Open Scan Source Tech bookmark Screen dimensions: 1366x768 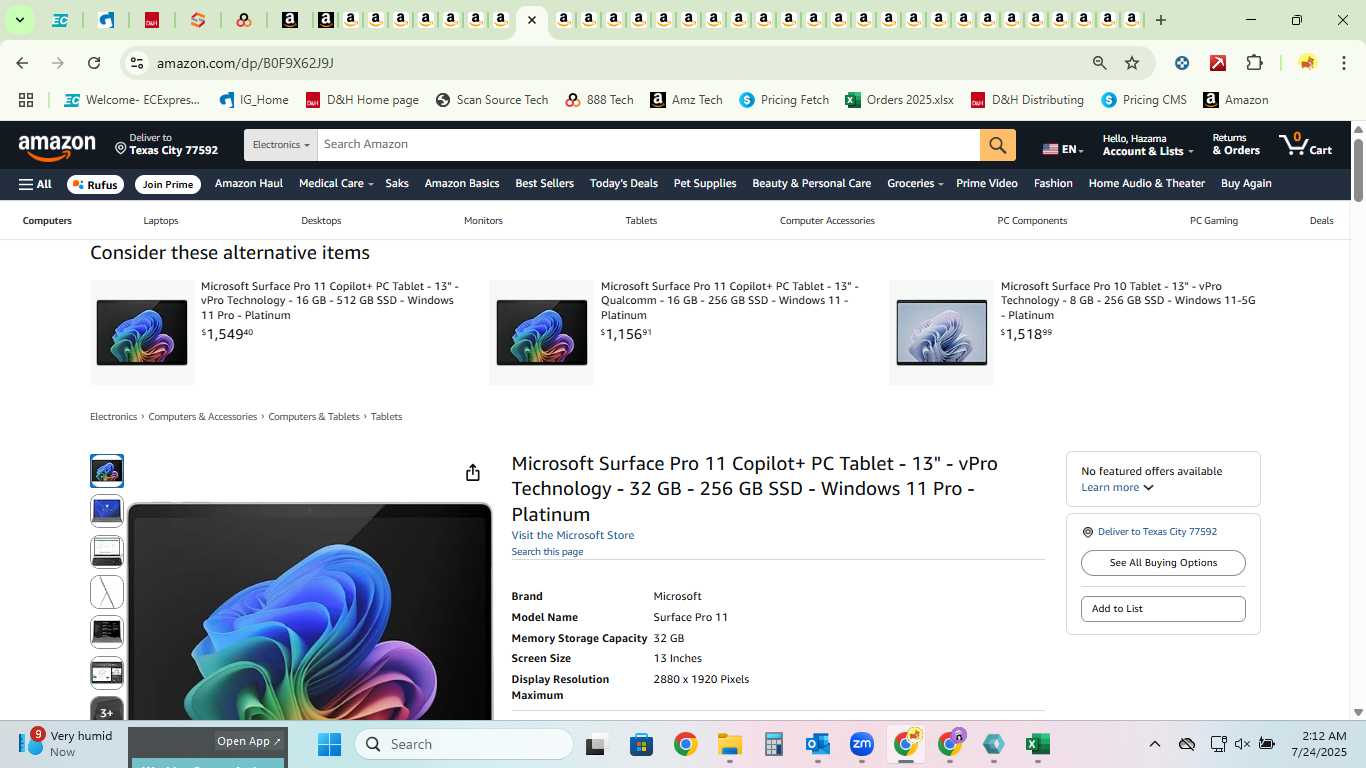(492, 100)
